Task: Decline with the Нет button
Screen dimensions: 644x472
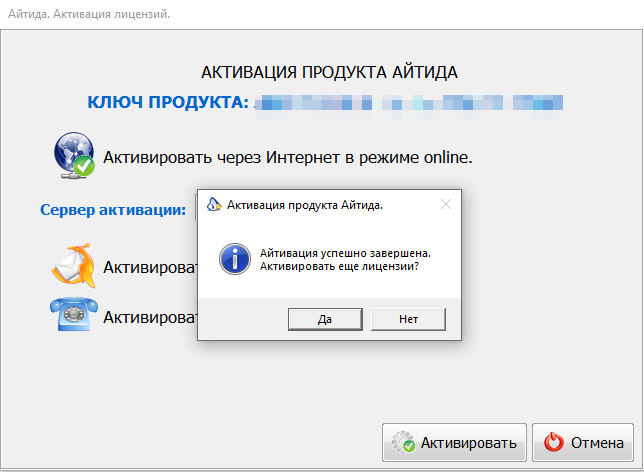Action: [x=408, y=319]
